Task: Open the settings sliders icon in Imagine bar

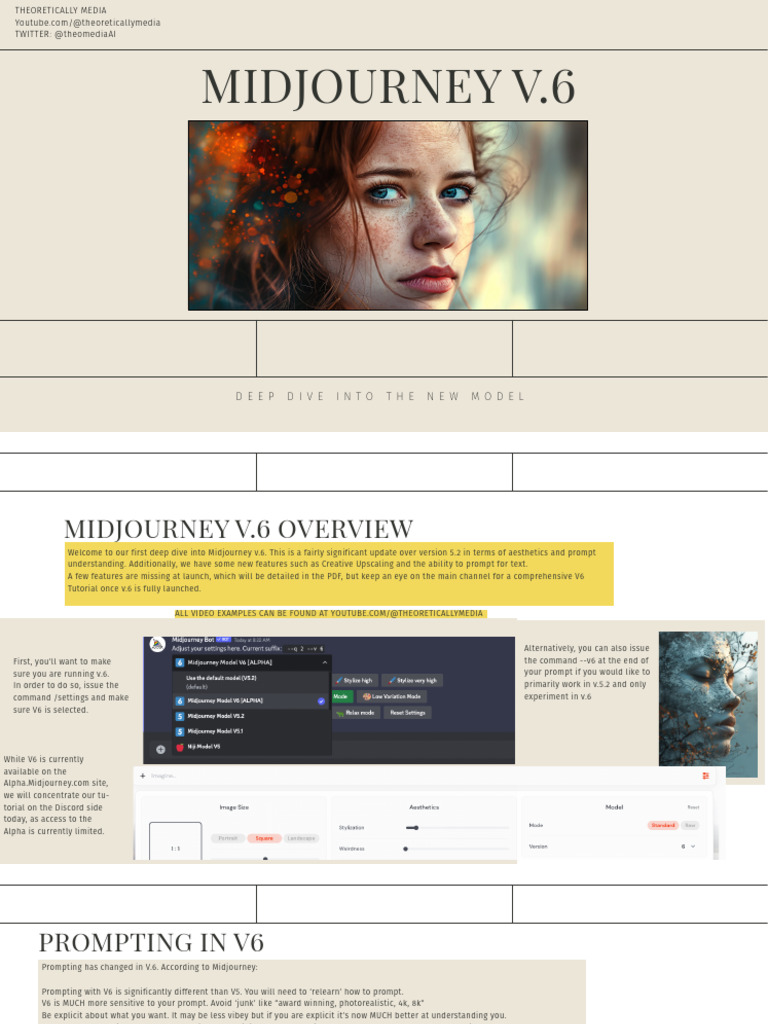Action: tap(705, 776)
